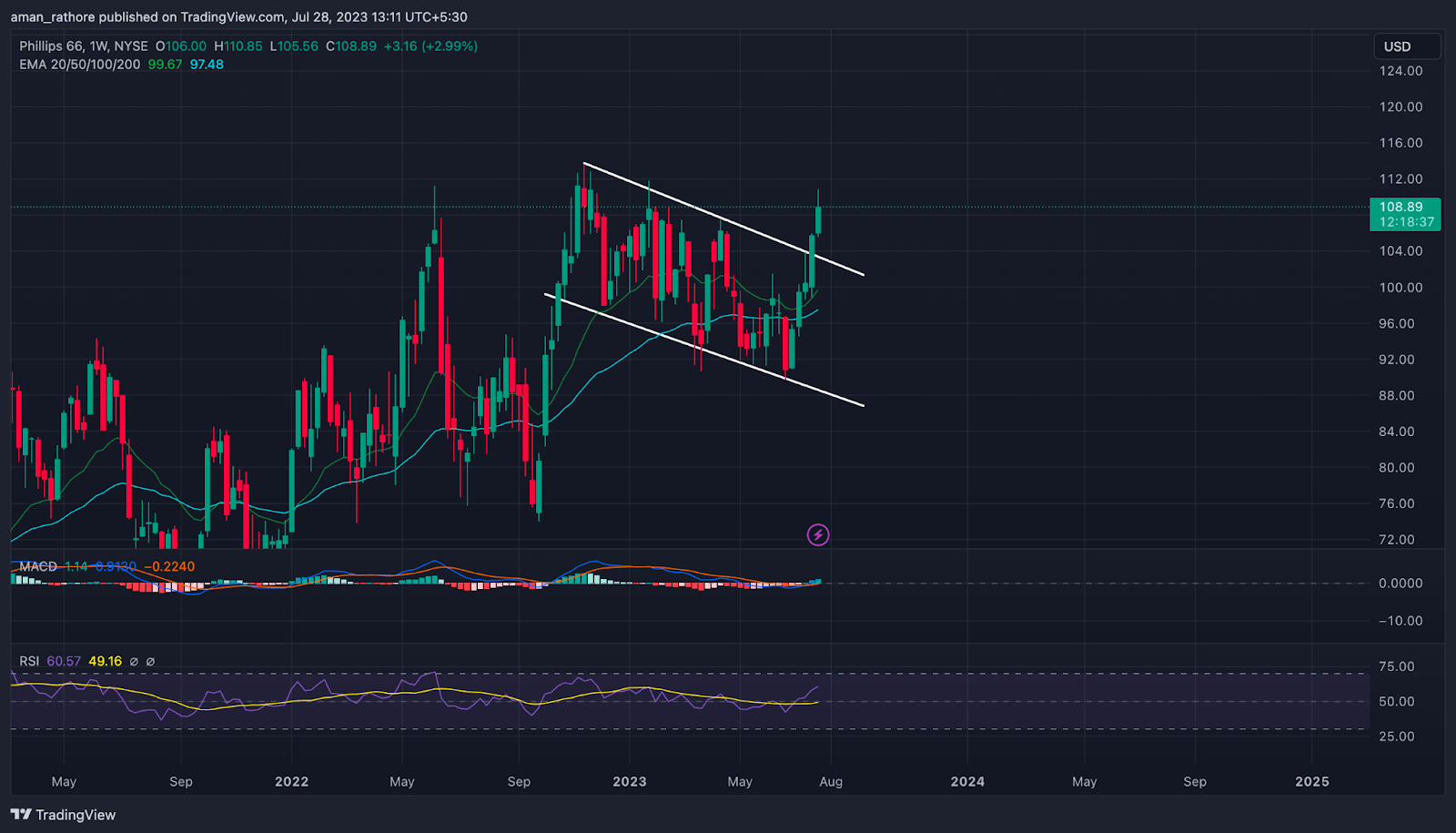Click the orange MACD value −0.2240
The image size is (1456, 833).
pyautogui.click(x=169, y=566)
